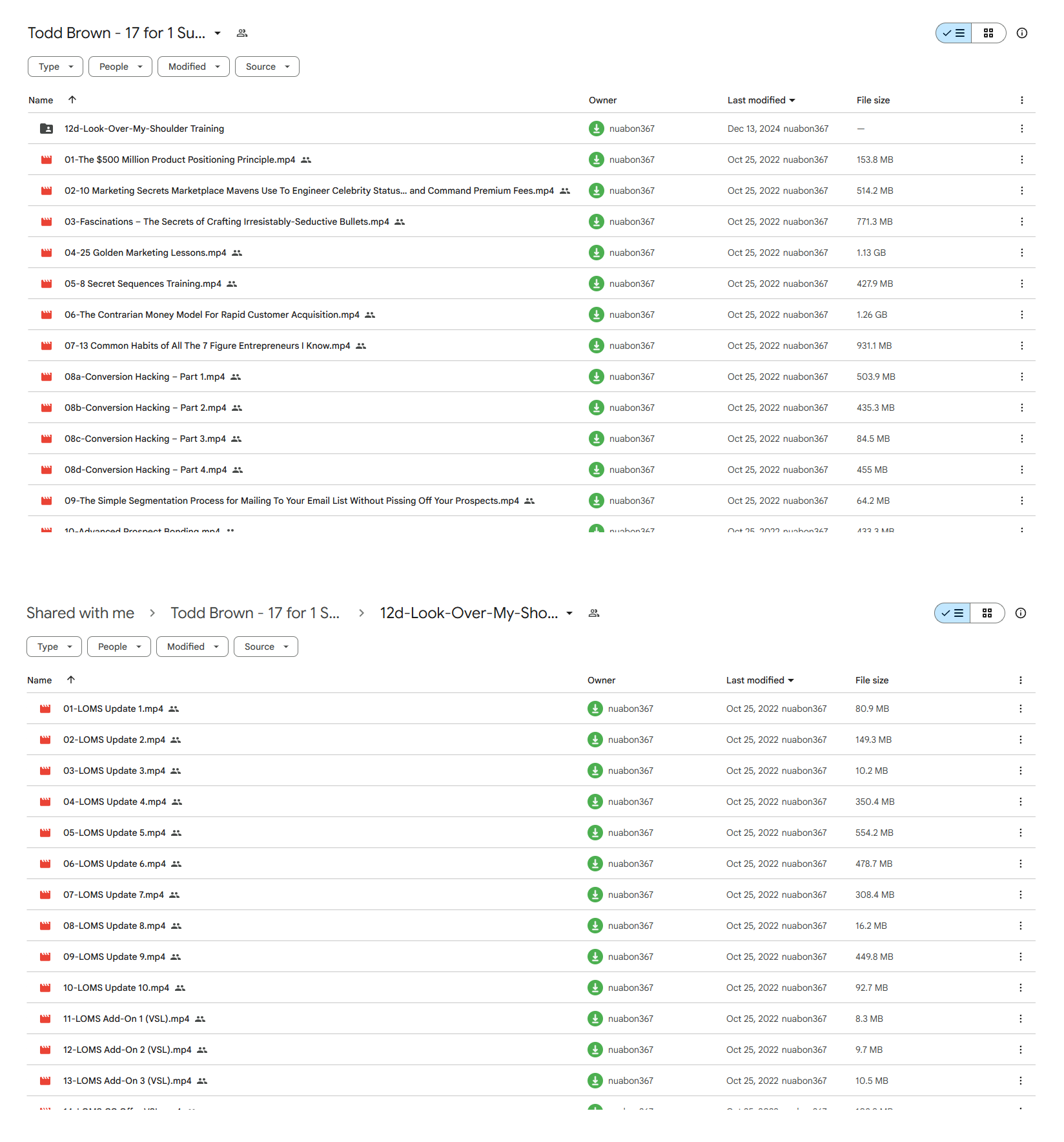Open view details info icon in bottom panel

1021,613
